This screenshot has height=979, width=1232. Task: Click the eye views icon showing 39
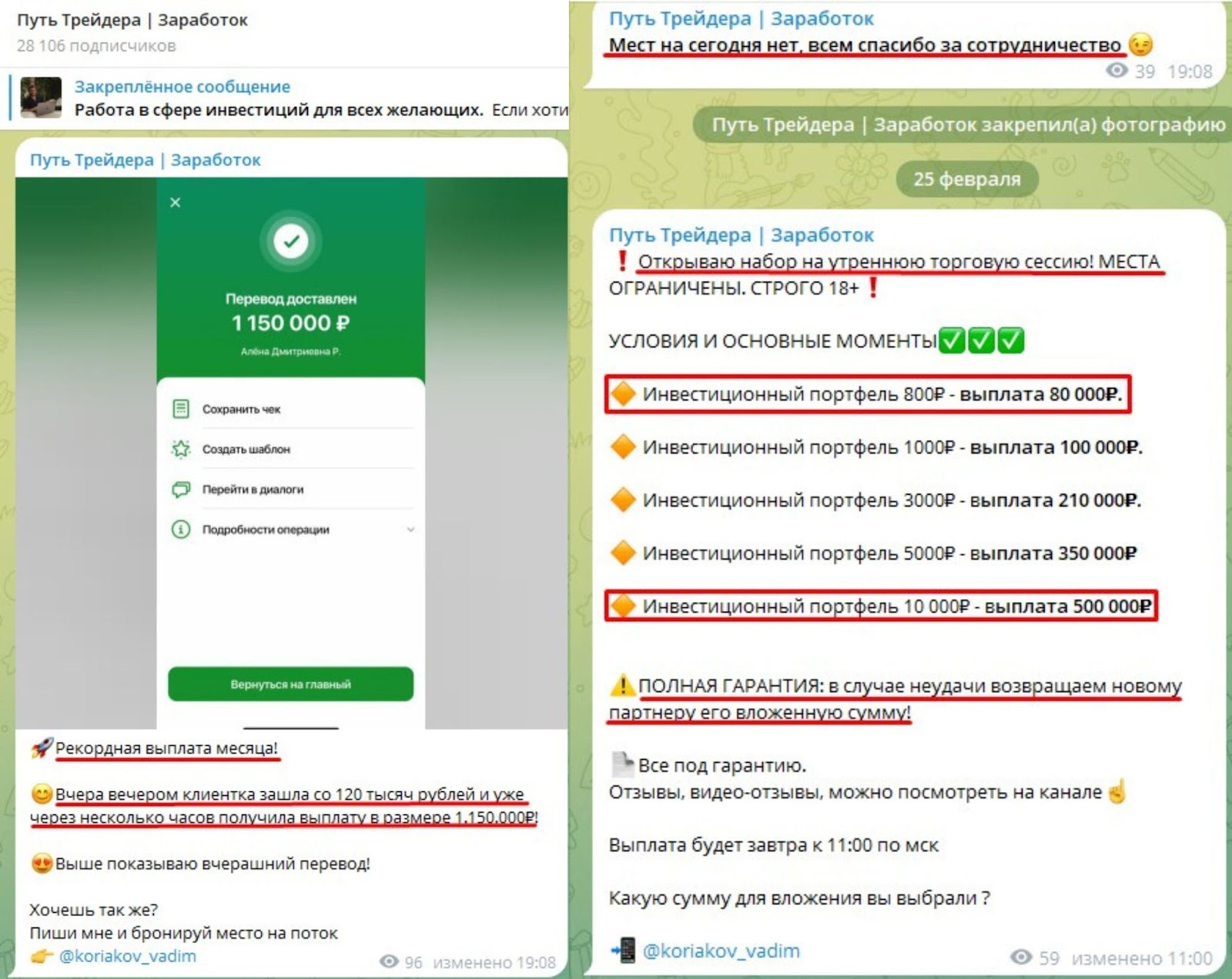[1117, 71]
